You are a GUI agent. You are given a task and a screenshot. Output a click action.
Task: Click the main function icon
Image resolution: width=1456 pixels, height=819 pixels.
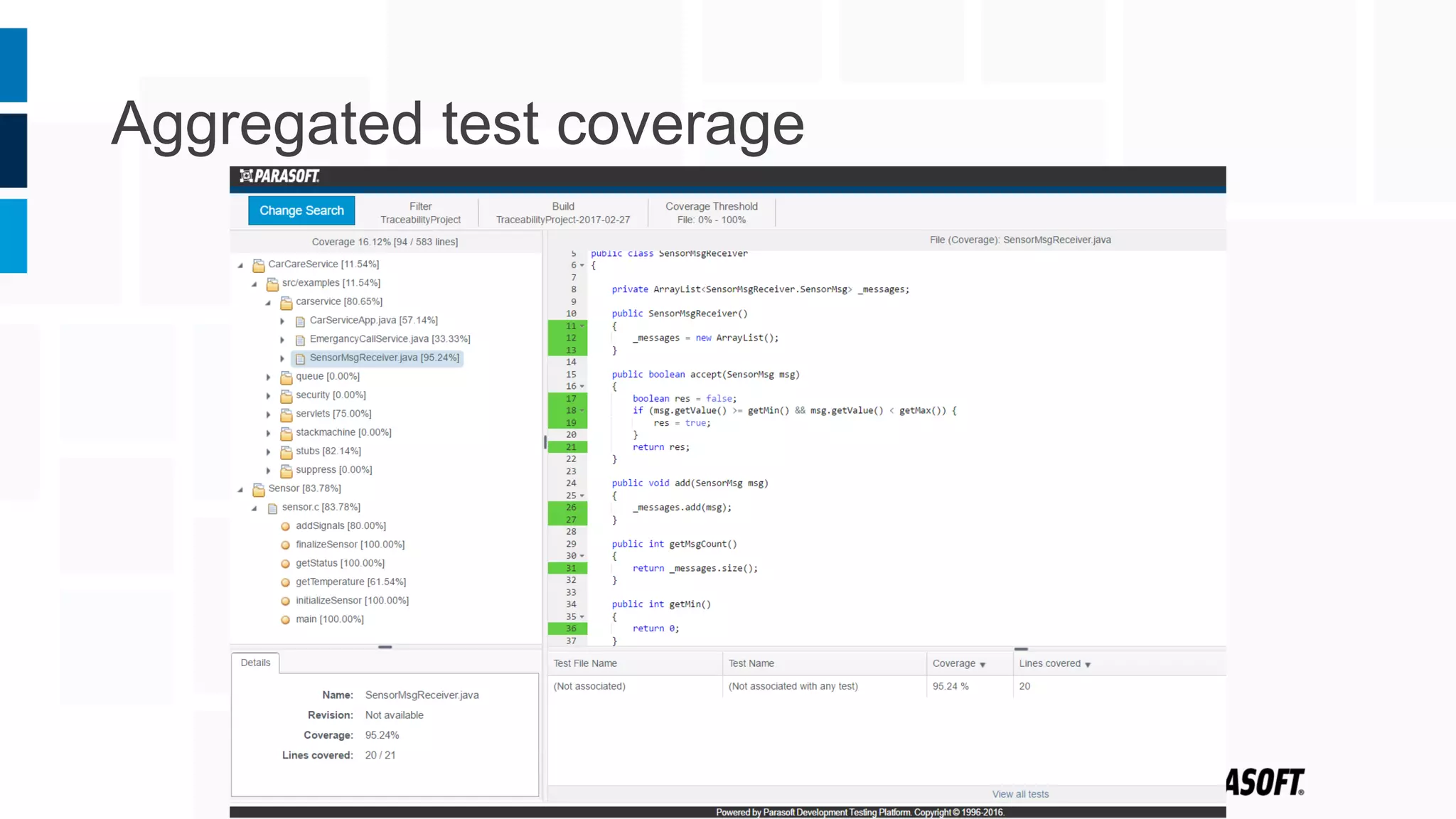click(285, 620)
